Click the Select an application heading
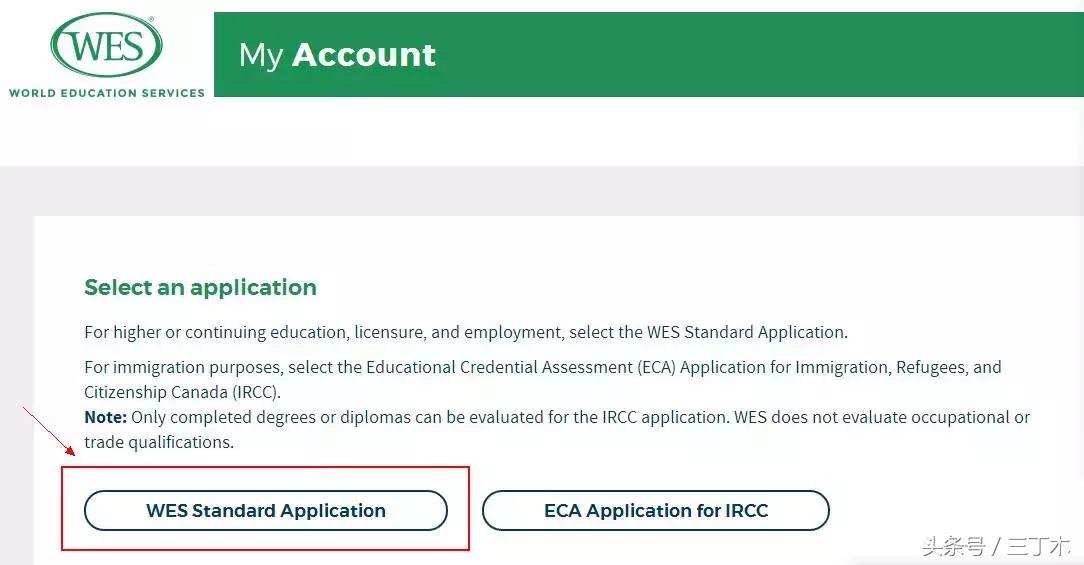 tap(200, 287)
